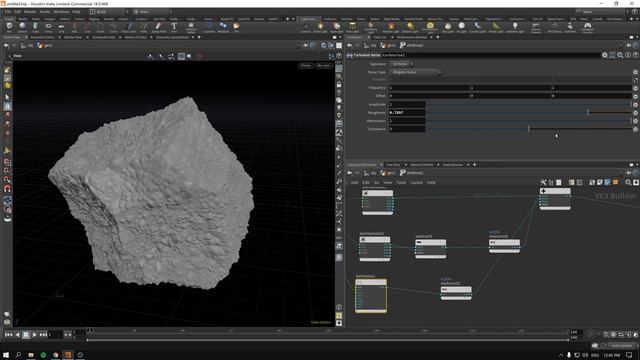Select the Platonic Solids shelf tool

pyautogui.click(x=191, y=27)
